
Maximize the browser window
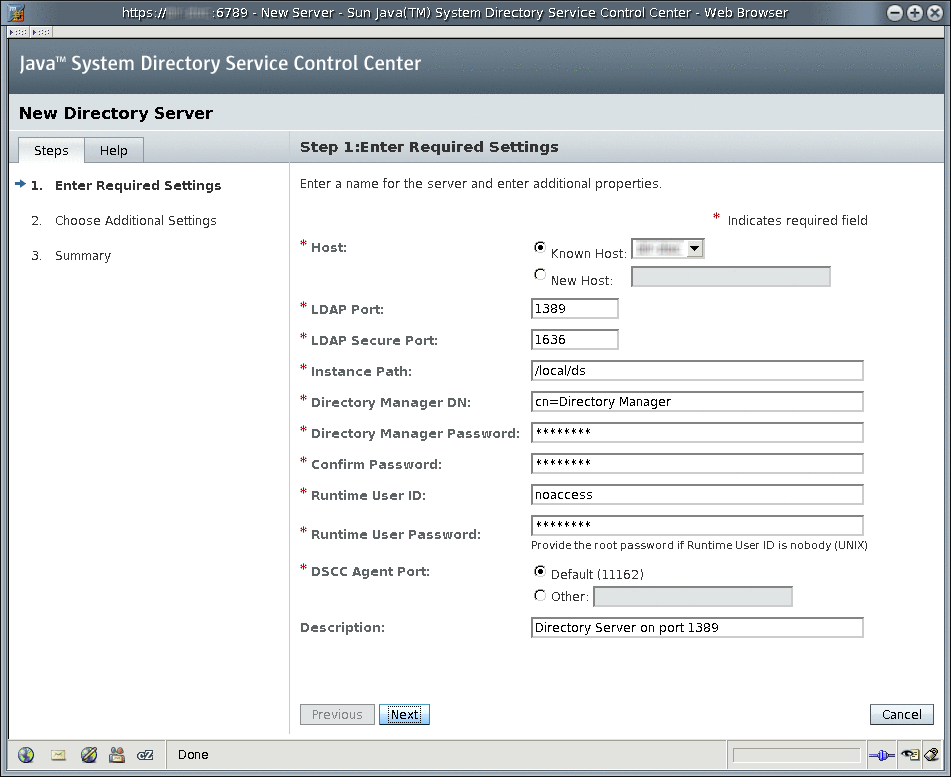point(915,13)
